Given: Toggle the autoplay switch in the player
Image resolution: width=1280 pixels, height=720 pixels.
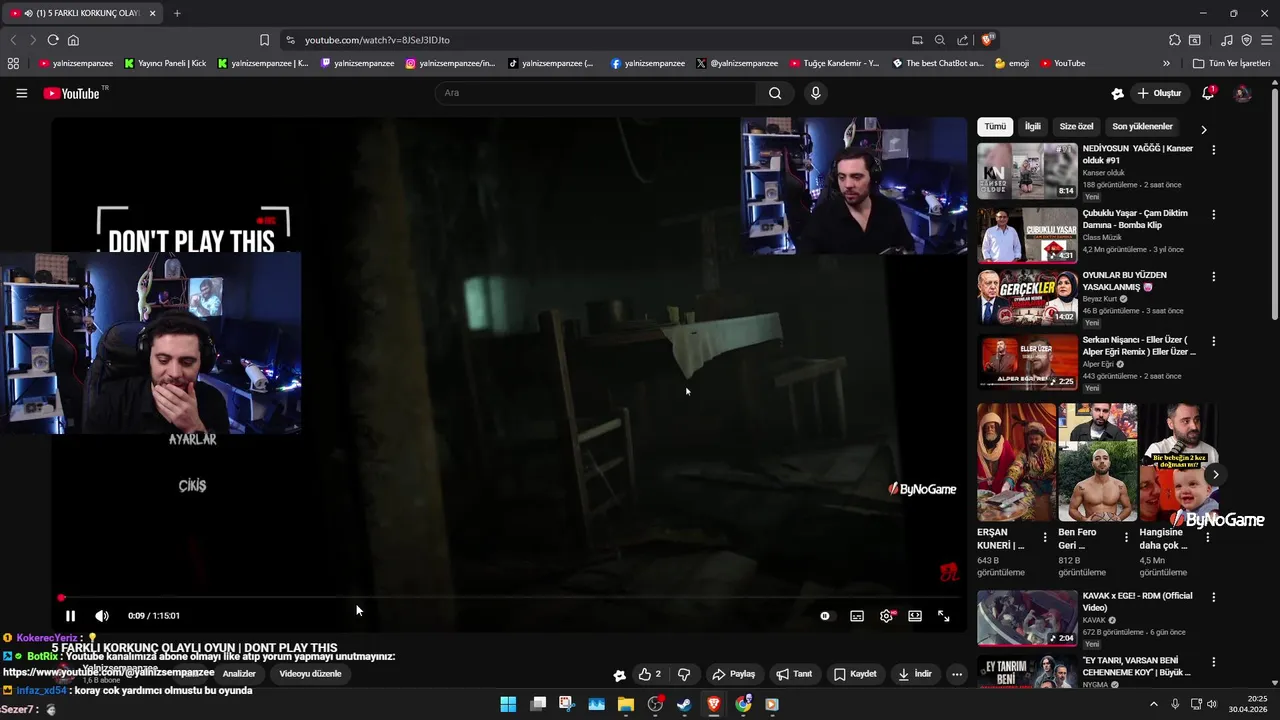Looking at the screenshot, I should click(825, 616).
